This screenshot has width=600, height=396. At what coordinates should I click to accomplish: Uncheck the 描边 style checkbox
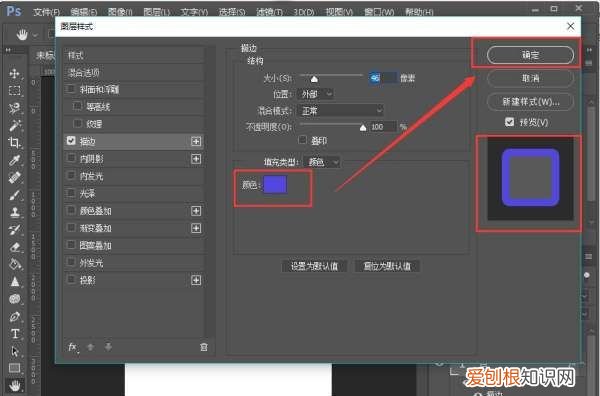point(71,141)
